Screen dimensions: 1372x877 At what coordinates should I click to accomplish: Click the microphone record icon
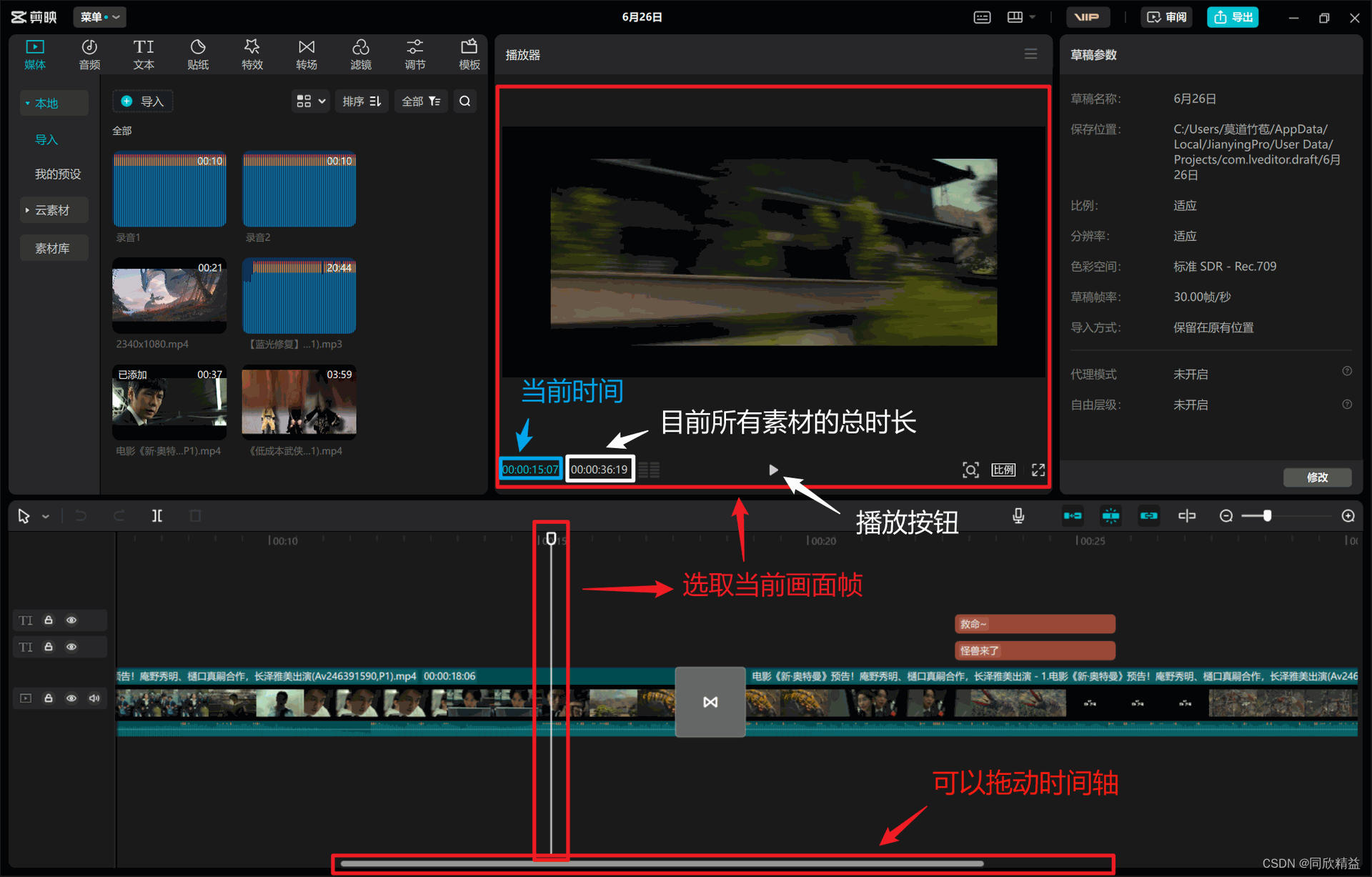coord(1018,516)
